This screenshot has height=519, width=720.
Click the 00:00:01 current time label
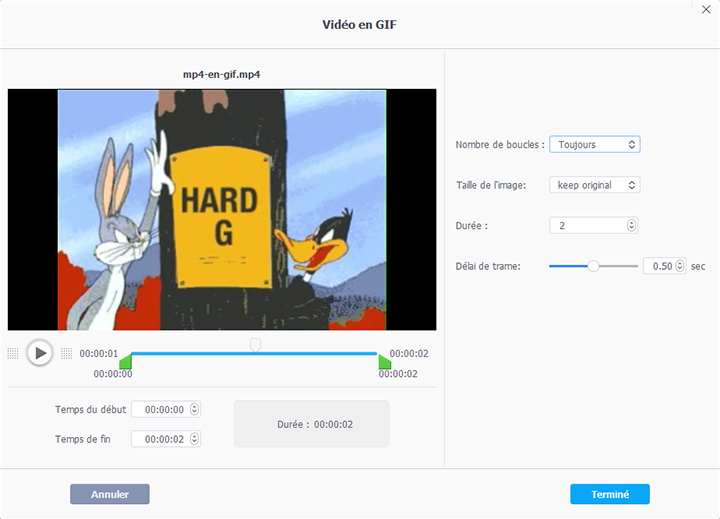tap(99, 354)
